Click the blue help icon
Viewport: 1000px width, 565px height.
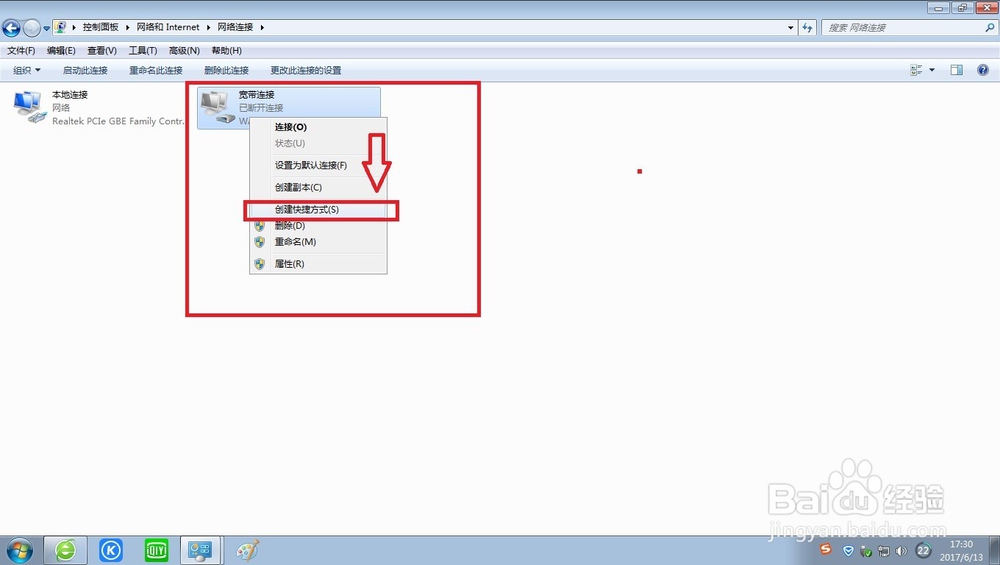click(x=983, y=70)
